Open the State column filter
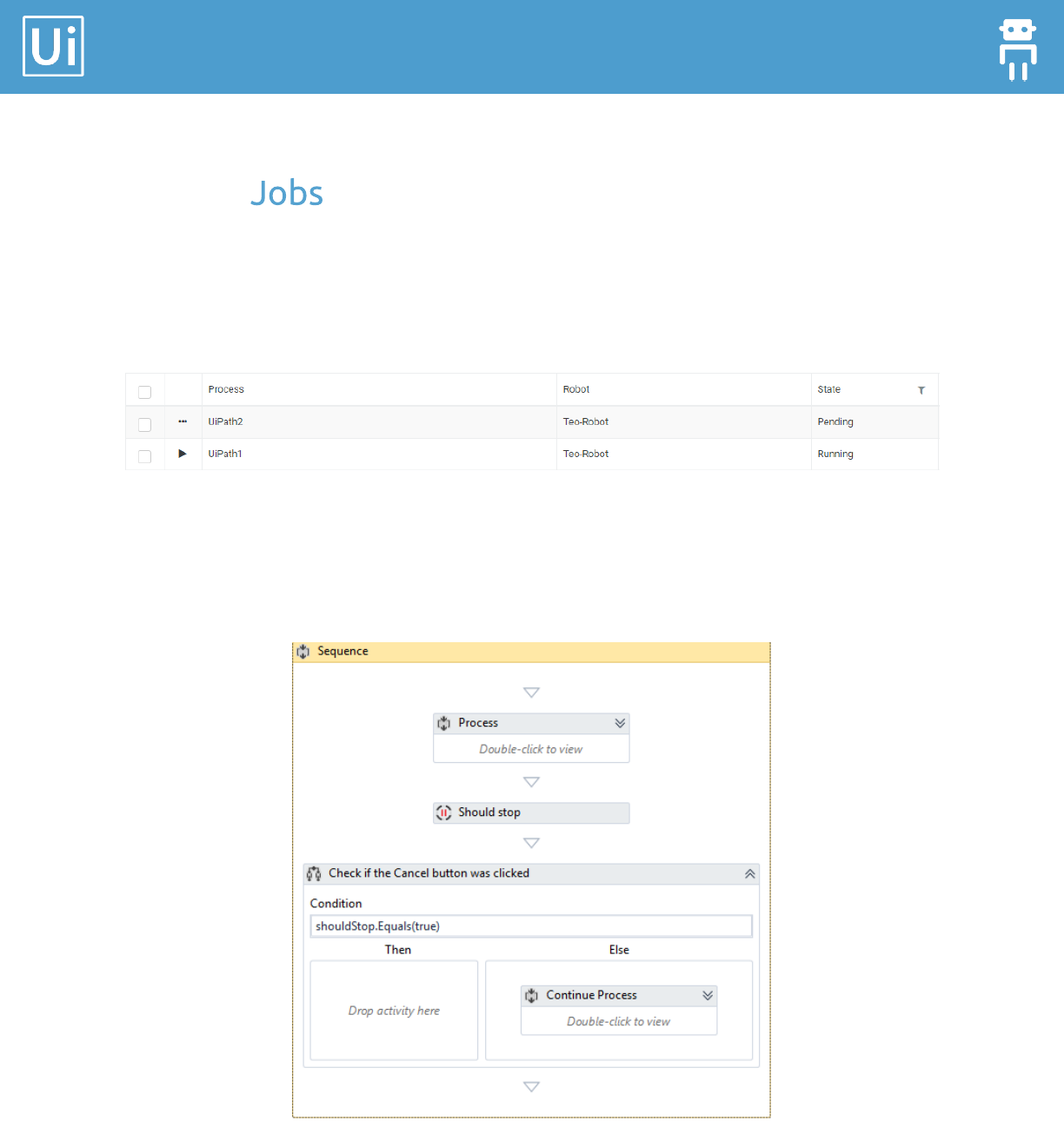The height and width of the screenshot is (1121, 1064). pos(921,390)
